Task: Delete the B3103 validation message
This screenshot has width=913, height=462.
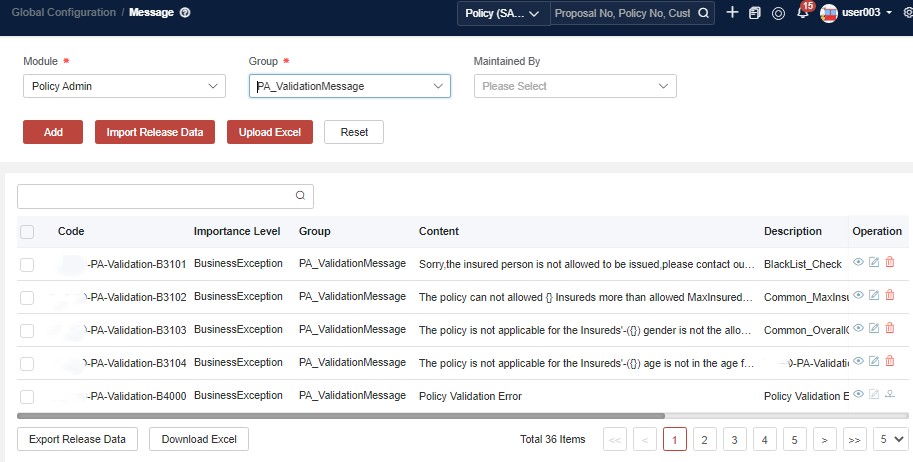Action: (890, 328)
